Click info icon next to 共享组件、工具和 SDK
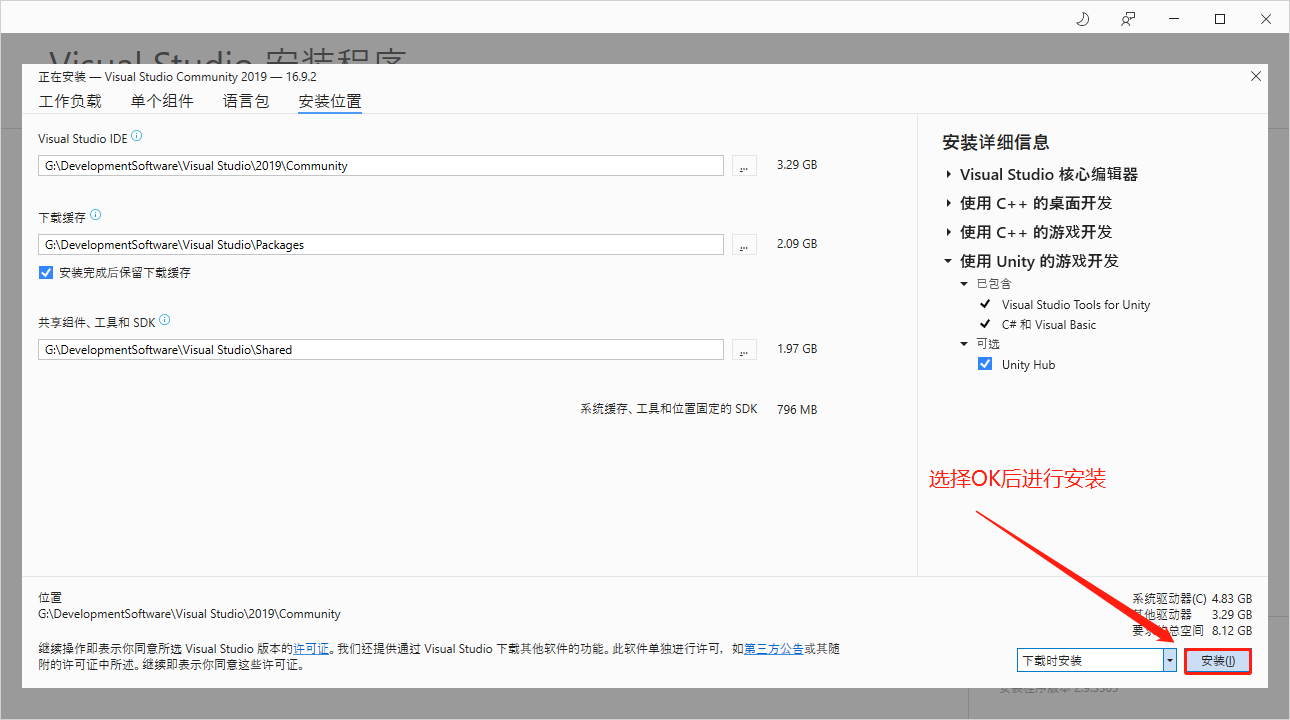This screenshot has width=1290, height=720. (165, 321)
